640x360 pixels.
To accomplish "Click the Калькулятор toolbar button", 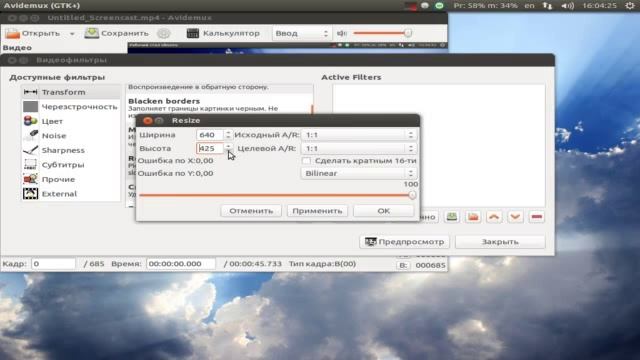I will 223,33.
